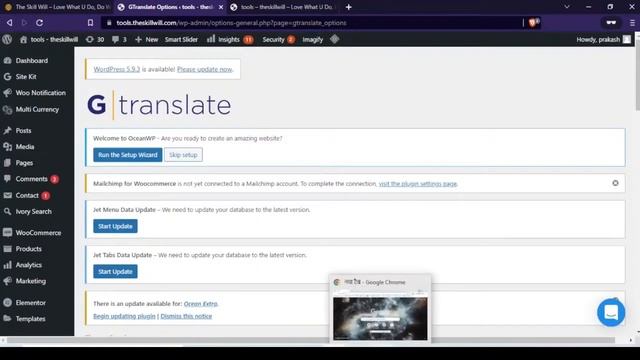Open comments bubble showing 3
Image resolution: width=640 pixels, height=360 pixels.
coord(119,40)
